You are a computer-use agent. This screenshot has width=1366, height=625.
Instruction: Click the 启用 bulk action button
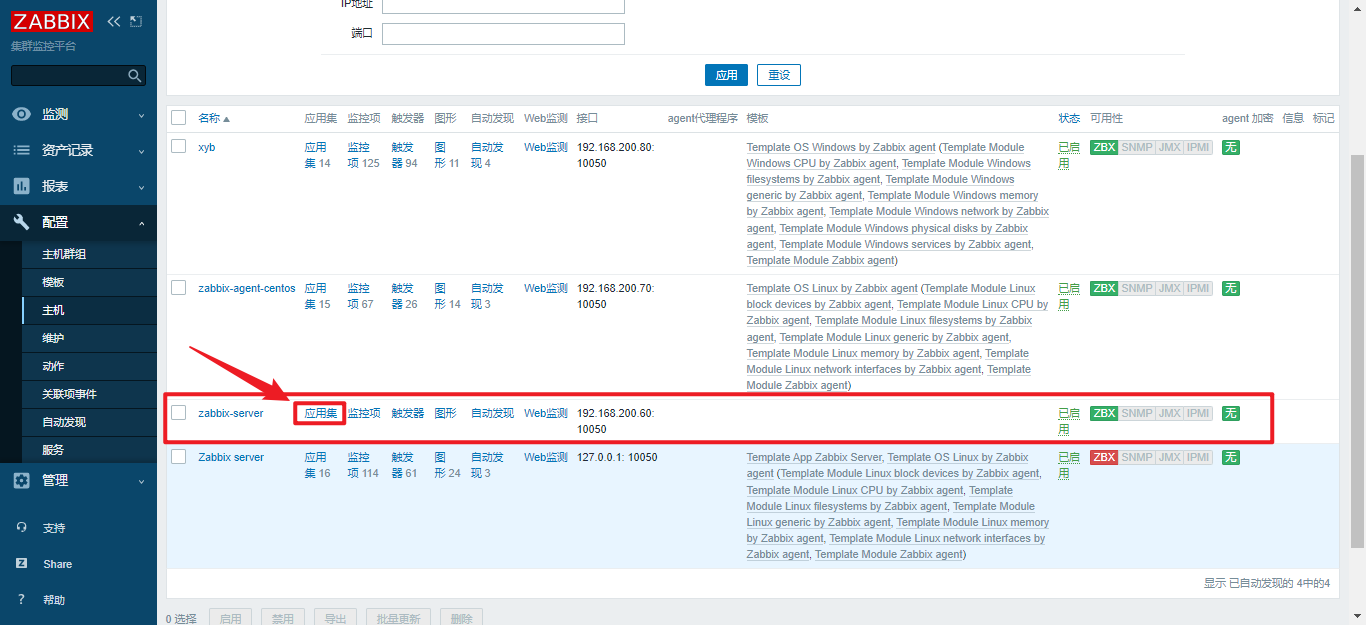click(230, 618)
